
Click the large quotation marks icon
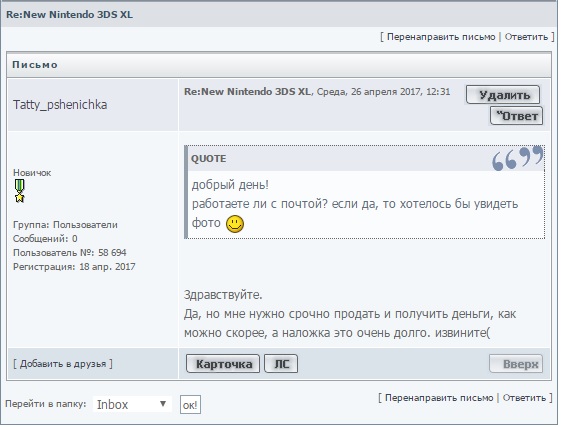point(517,158)
